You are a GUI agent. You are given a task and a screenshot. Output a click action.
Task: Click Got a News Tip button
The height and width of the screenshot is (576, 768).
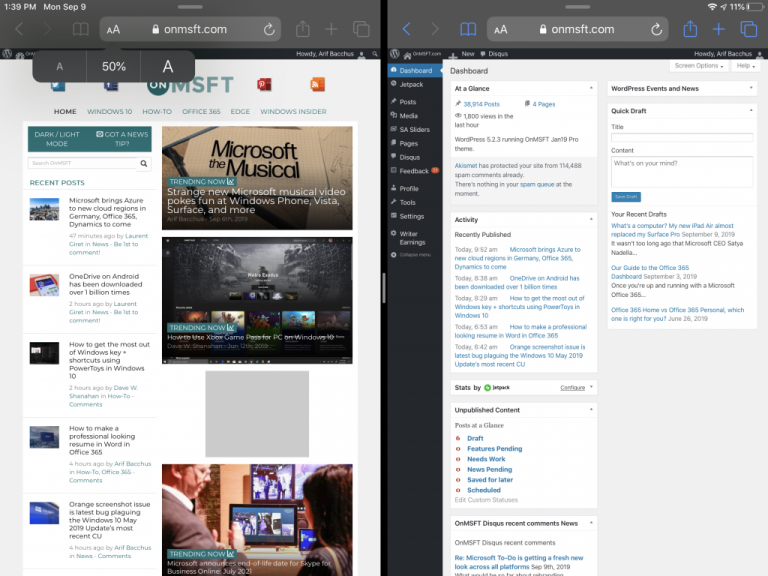pos(122,139)
